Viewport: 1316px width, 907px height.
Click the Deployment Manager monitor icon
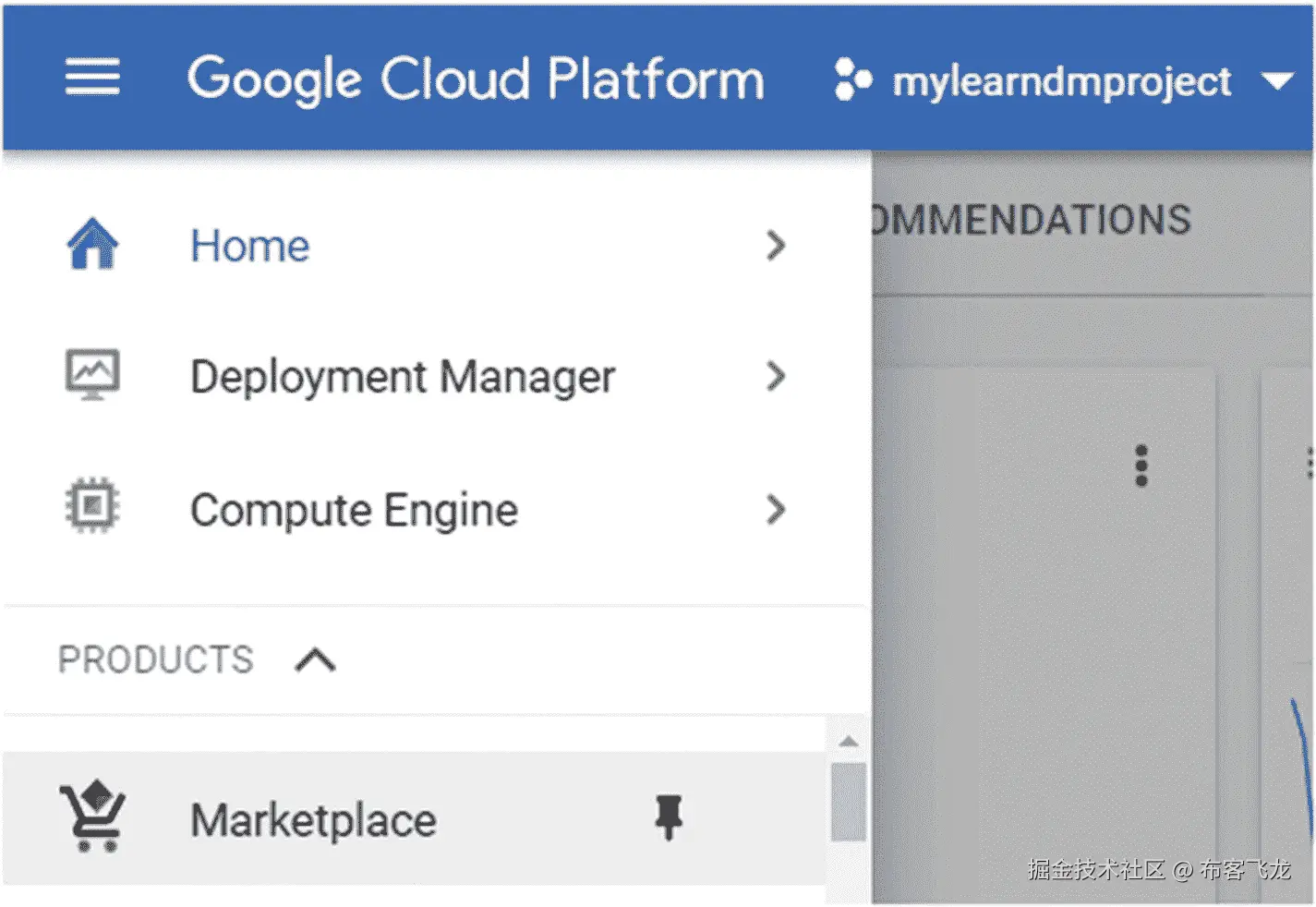[92, 375]
